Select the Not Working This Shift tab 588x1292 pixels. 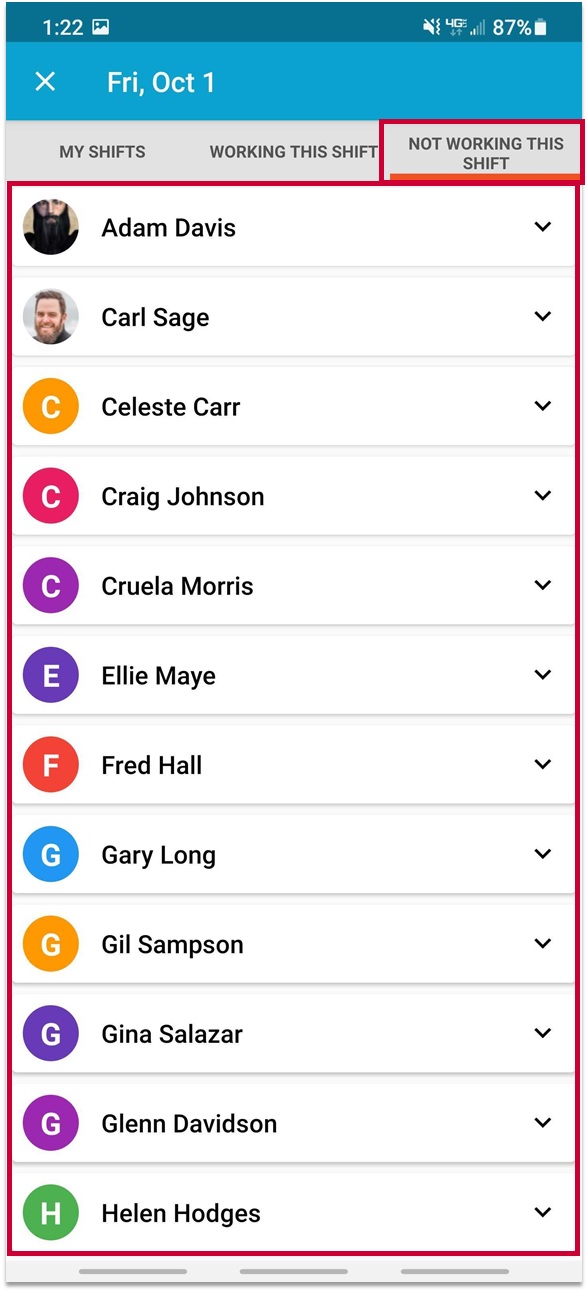486,153
